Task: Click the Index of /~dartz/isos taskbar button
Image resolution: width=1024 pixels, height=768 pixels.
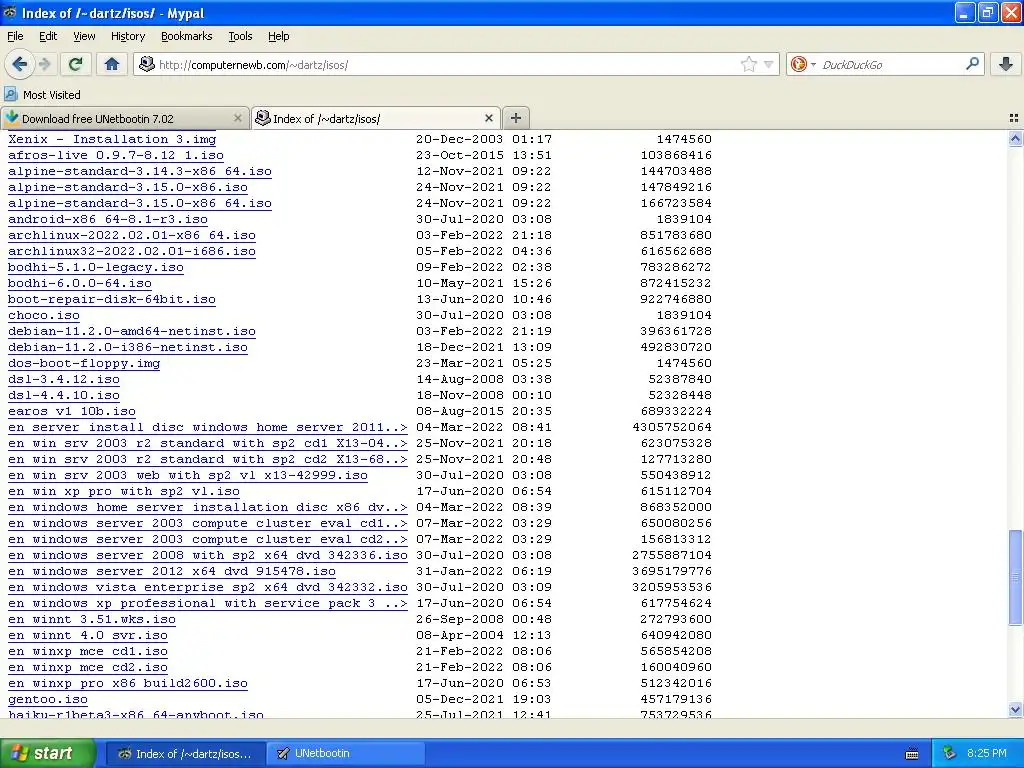Action: 185,753
